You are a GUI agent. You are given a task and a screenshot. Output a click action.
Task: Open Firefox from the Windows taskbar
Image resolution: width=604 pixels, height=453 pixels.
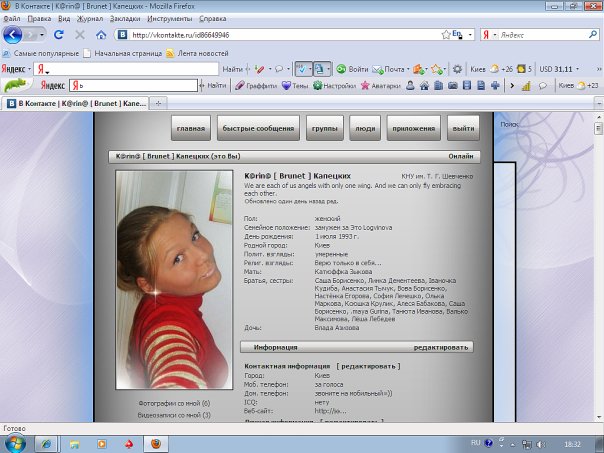[156, 441]
